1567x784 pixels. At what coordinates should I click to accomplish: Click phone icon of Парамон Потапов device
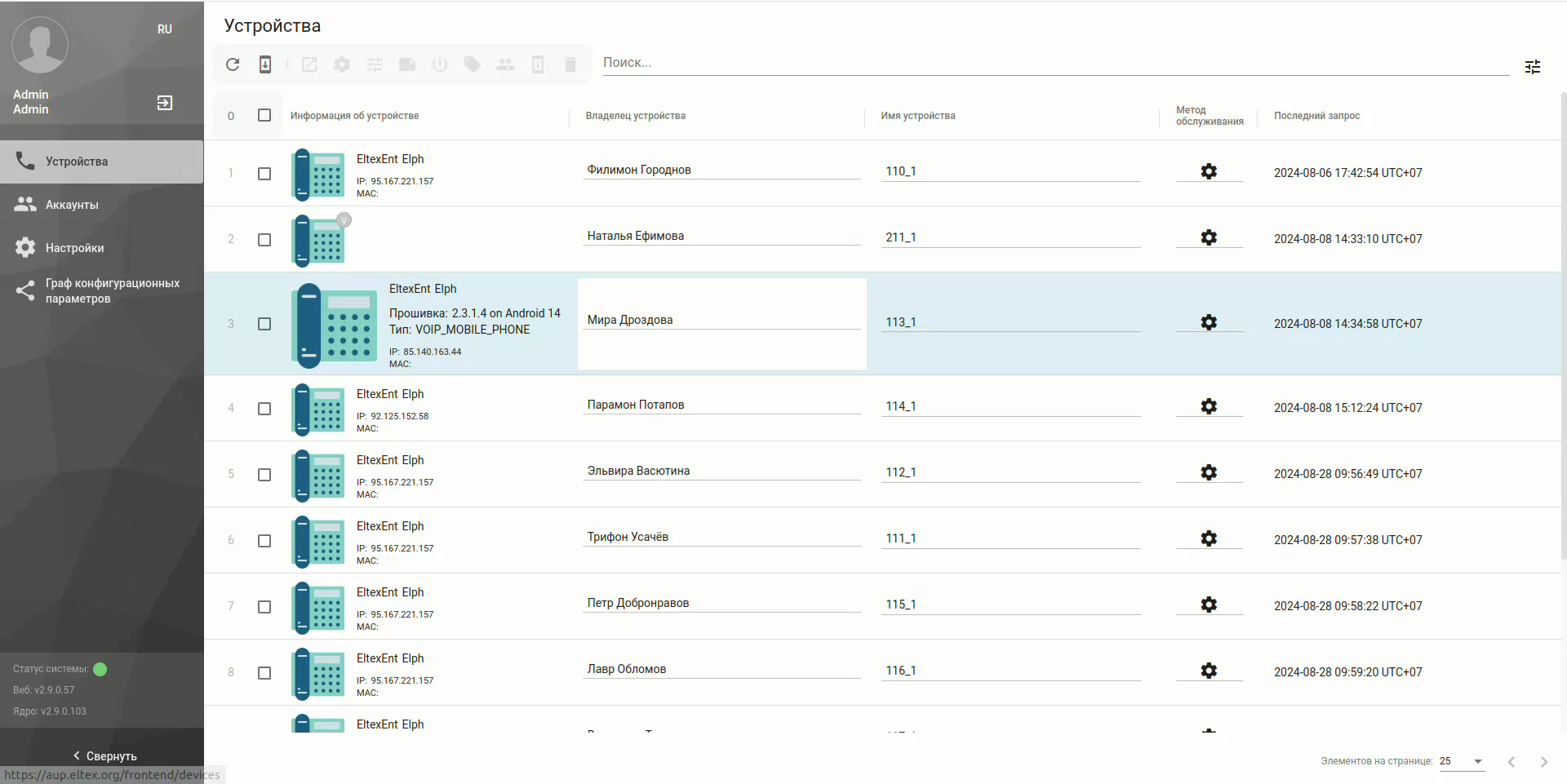click(318, 409)
